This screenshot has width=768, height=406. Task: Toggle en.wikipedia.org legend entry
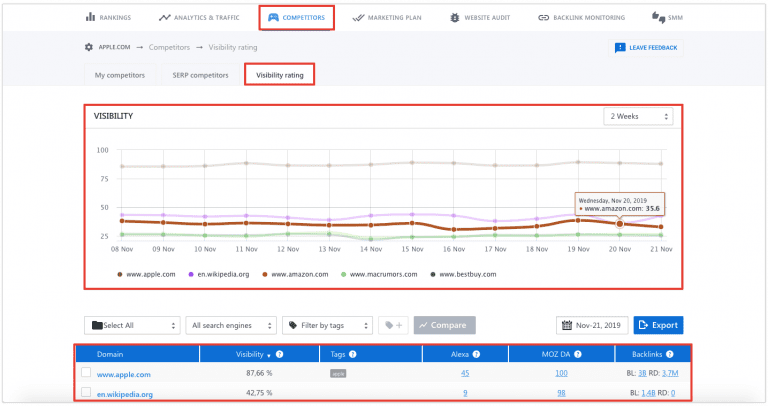(x=218, y=274)
